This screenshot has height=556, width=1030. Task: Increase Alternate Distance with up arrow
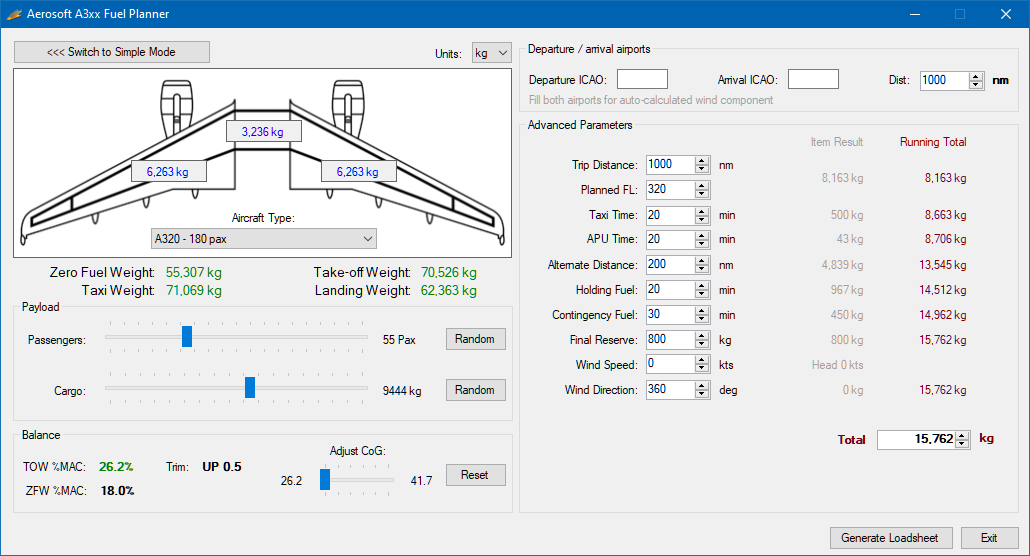[702, 261]
